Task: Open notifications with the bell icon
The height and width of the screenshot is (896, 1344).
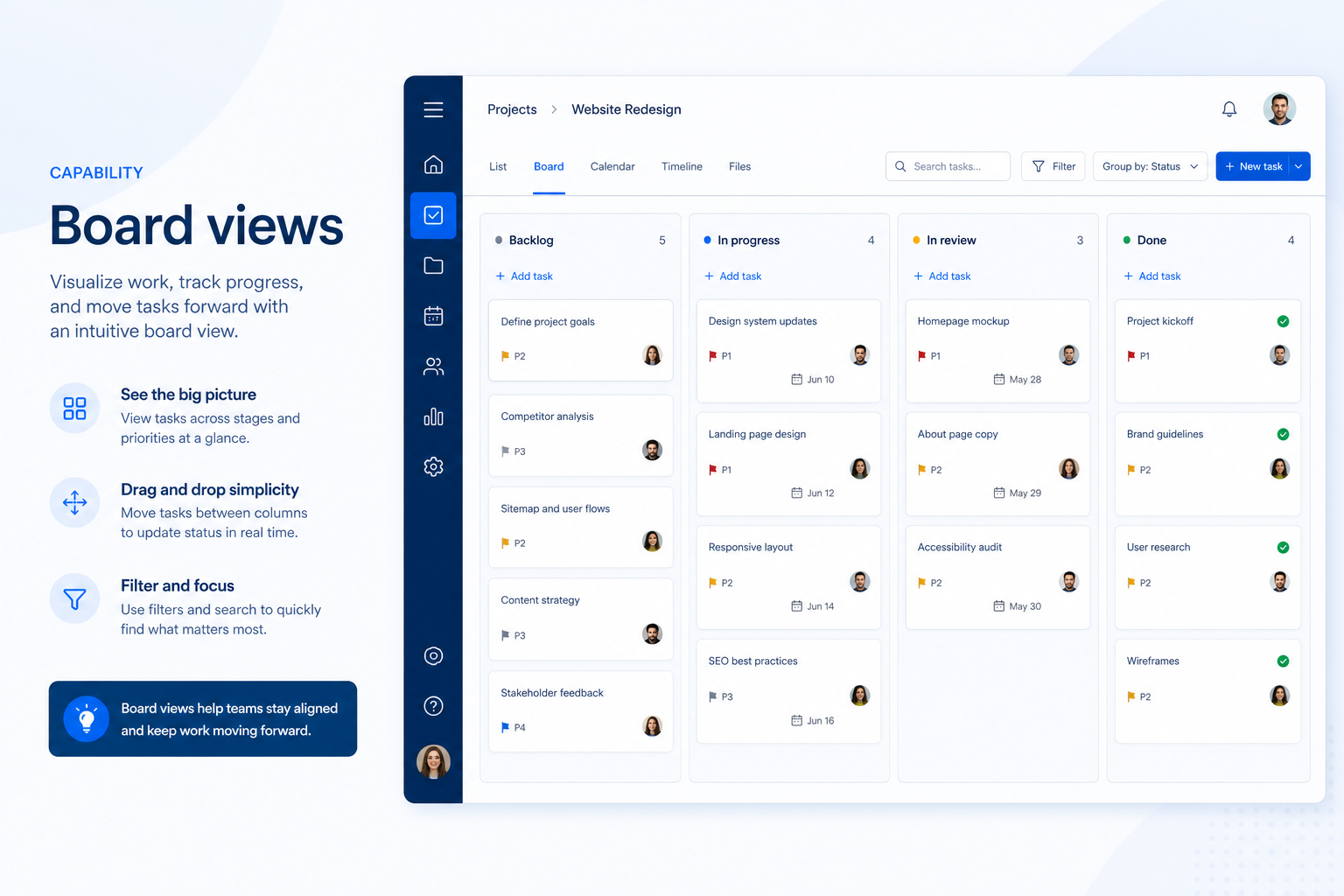Action: 1229,109
